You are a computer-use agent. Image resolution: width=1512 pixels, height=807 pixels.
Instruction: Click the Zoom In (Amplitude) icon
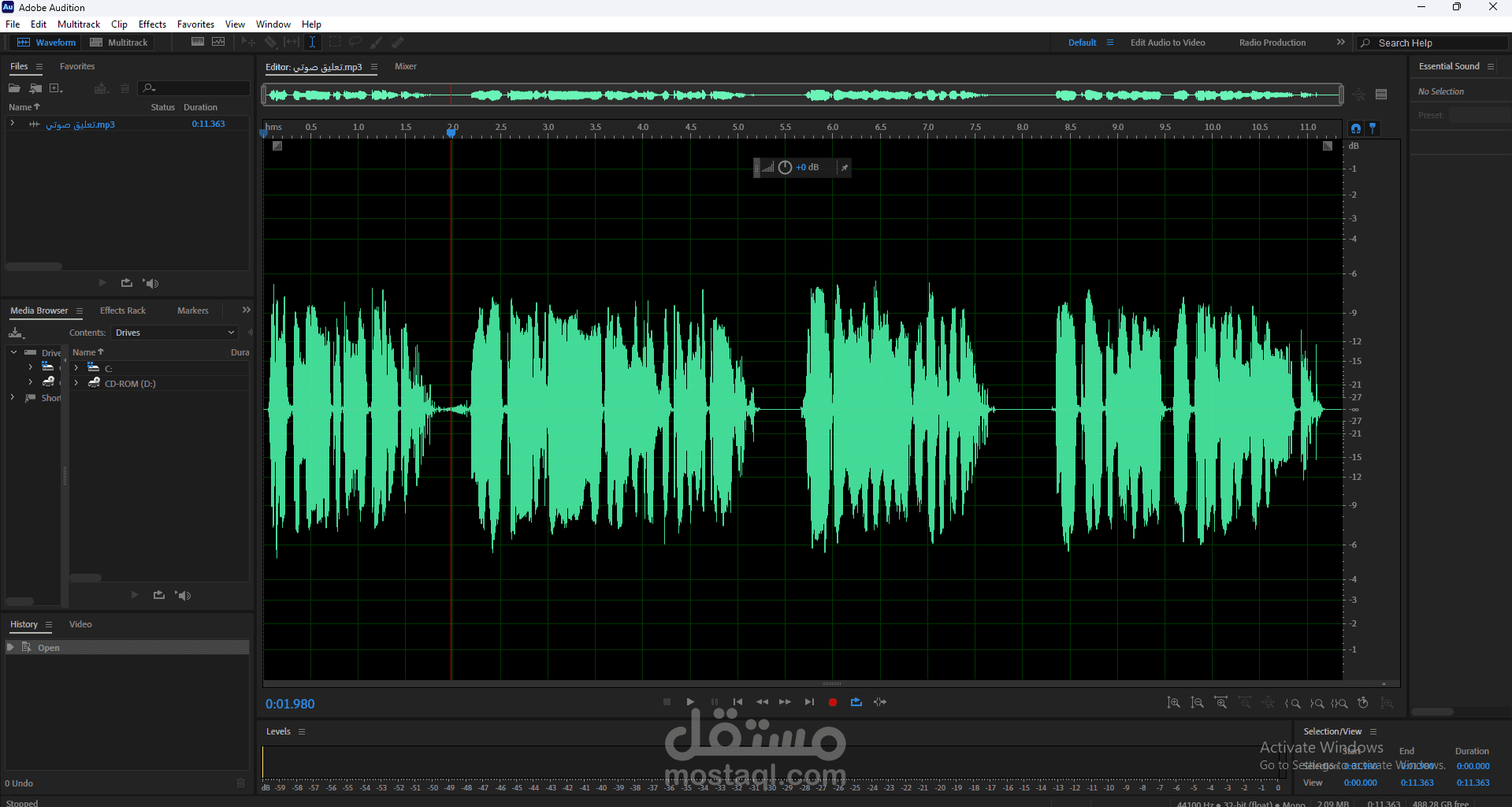[1173, 703]
